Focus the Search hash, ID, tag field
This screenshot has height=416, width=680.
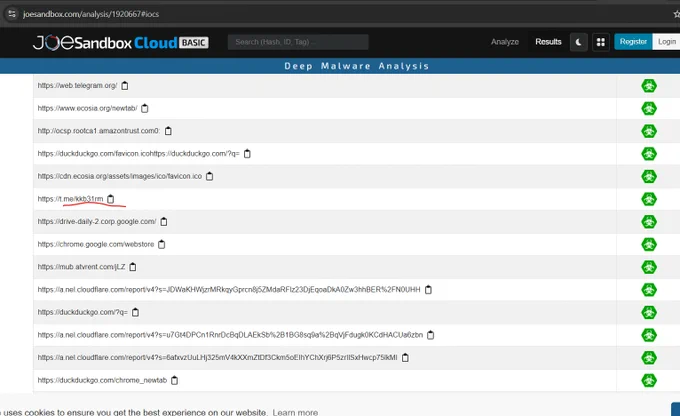pyautogui.click(x=298, y=42)
